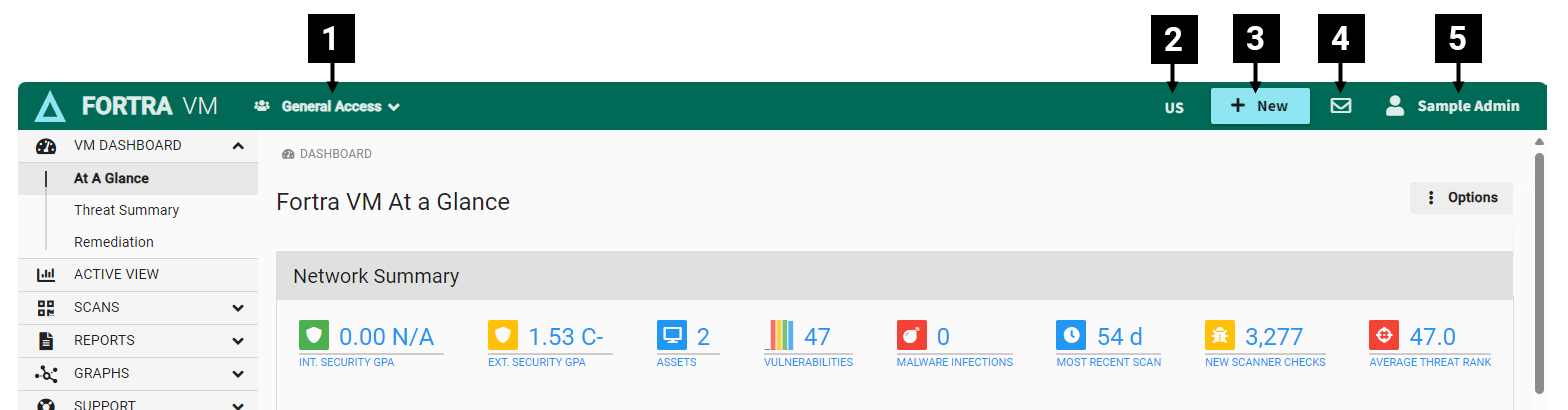
Task: Open the envelope messages icon
Action: 1340,106
